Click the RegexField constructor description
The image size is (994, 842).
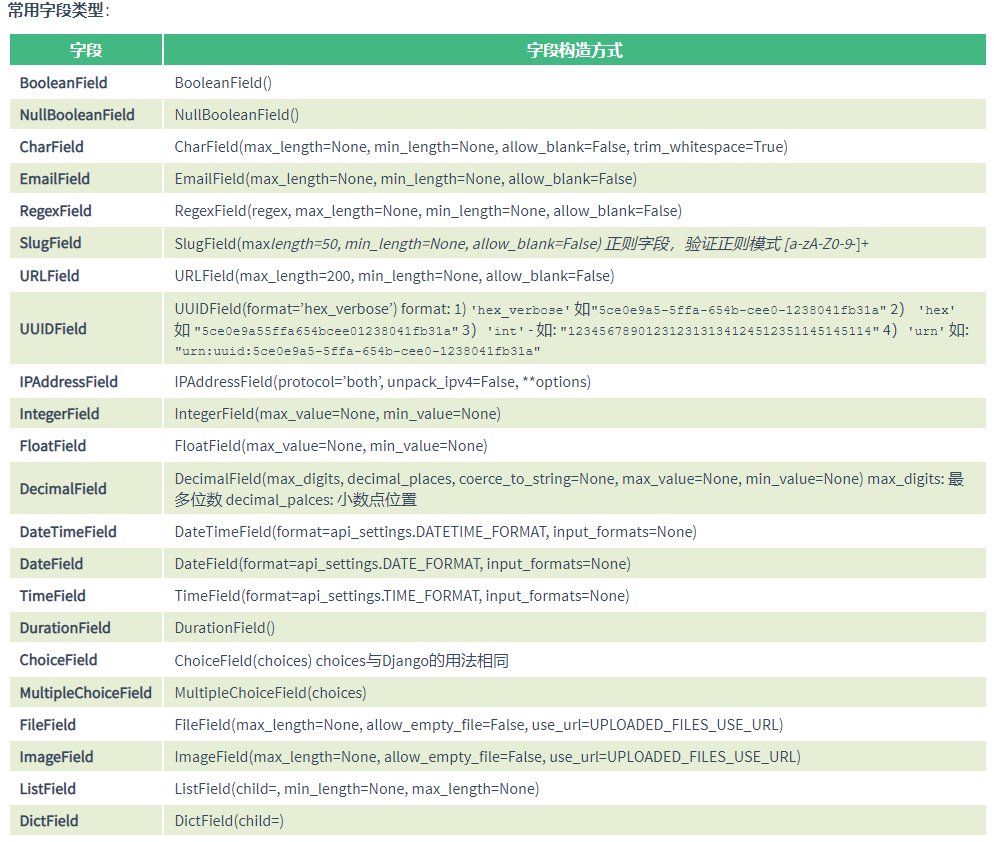click(428, 211)
